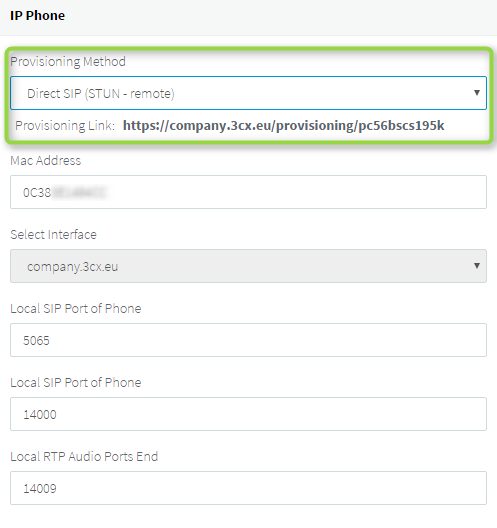Click the Select Interface label
This screenshot has height=528, width=497.
53,235
